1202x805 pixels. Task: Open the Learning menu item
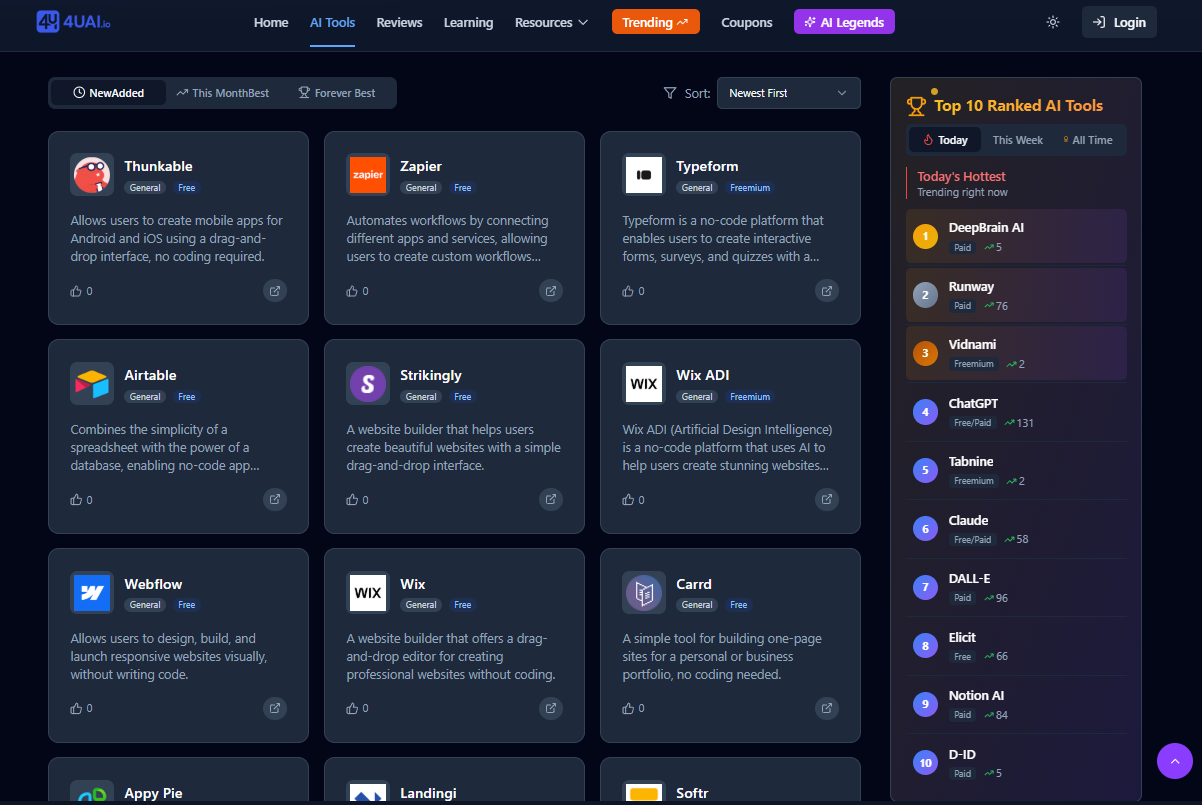coord(468,22)
